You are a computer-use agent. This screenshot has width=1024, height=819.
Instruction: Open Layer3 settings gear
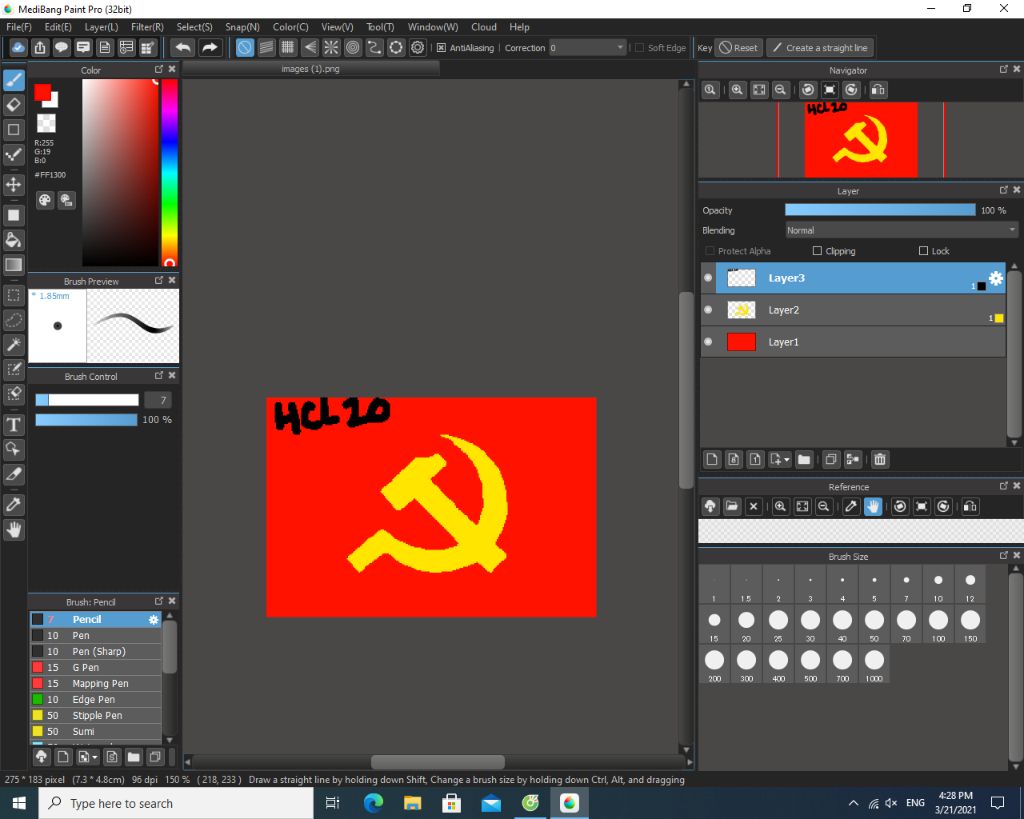coord(995,278)
